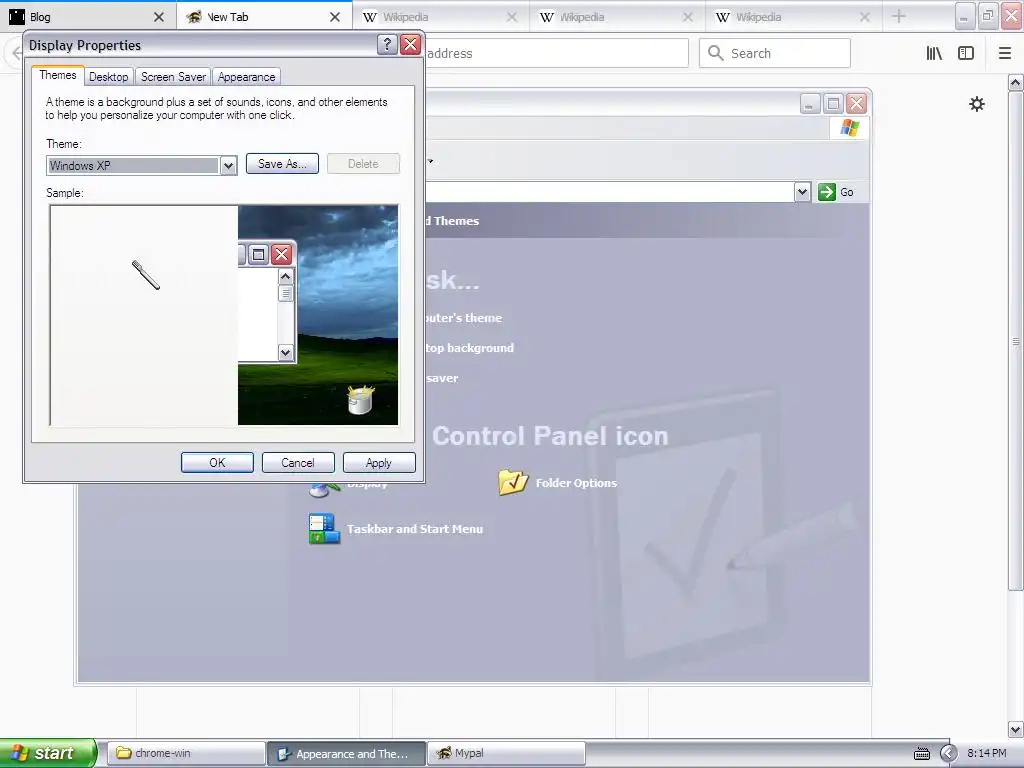Open the Screen Saver tab
Screen dimensions: 1024x768
pyautogui.click(x=173, y=76)
